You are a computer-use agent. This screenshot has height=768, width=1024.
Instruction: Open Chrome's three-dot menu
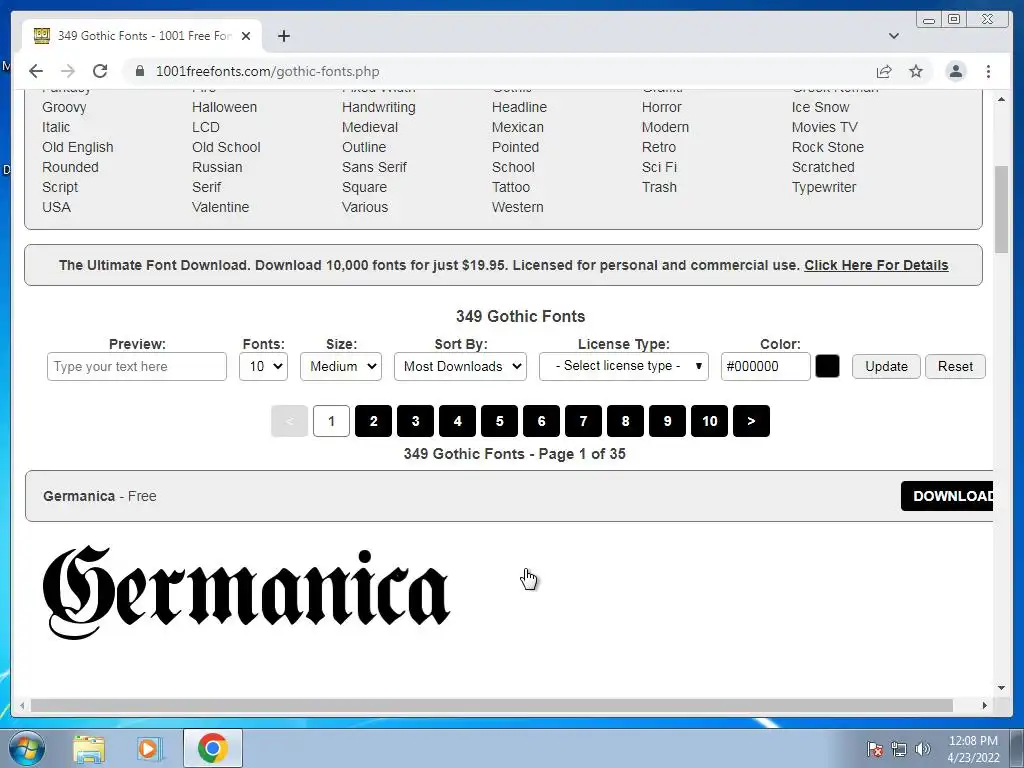point(988,71)
